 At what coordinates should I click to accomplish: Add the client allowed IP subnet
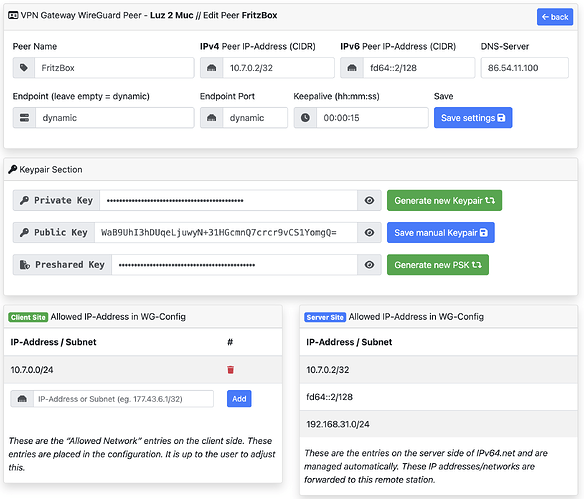[239, 399]
